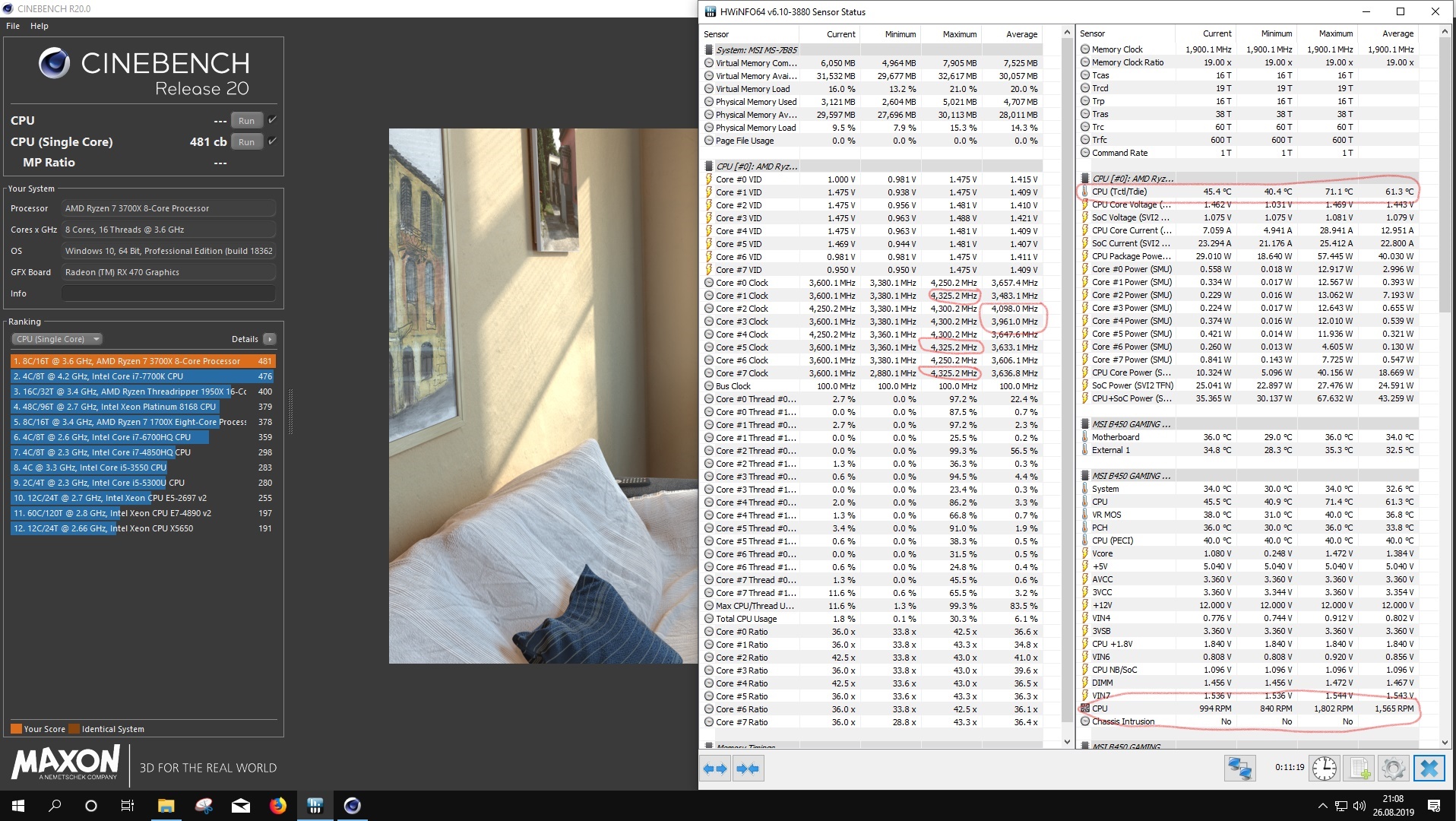Screen dimensions: 1456x821
Task: Select the CPU Package Power sensor row
Action: [1248, 256]
